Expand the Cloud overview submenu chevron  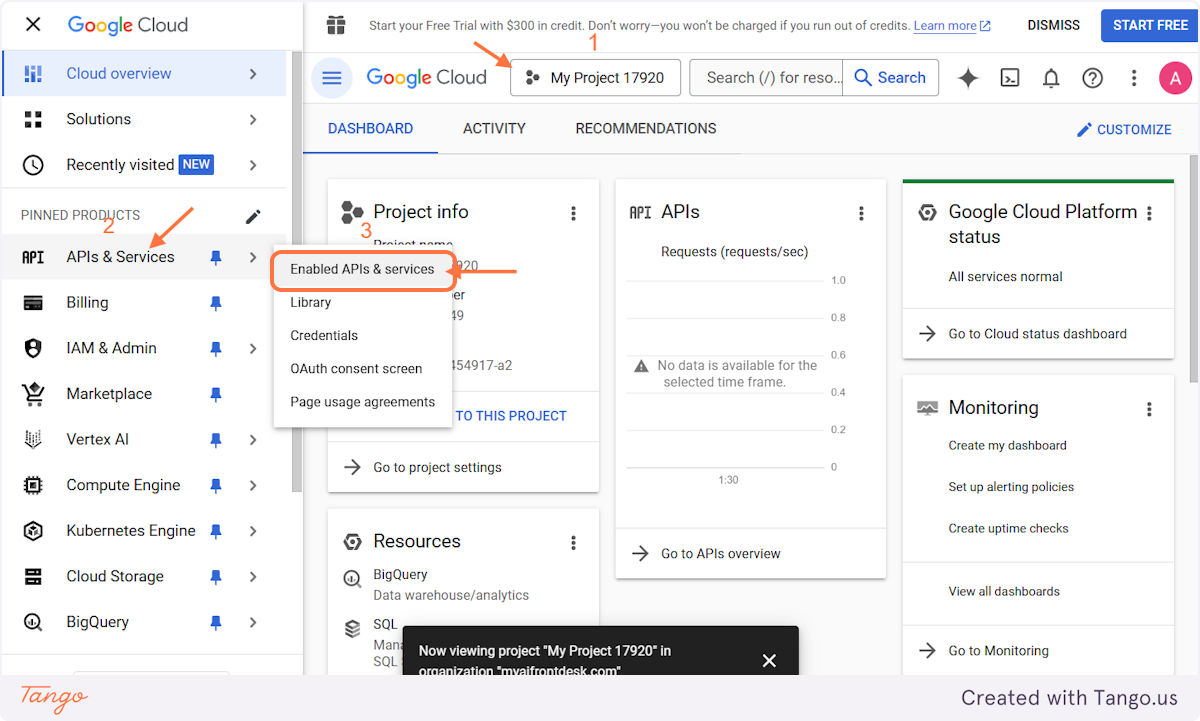pos(253,74)
